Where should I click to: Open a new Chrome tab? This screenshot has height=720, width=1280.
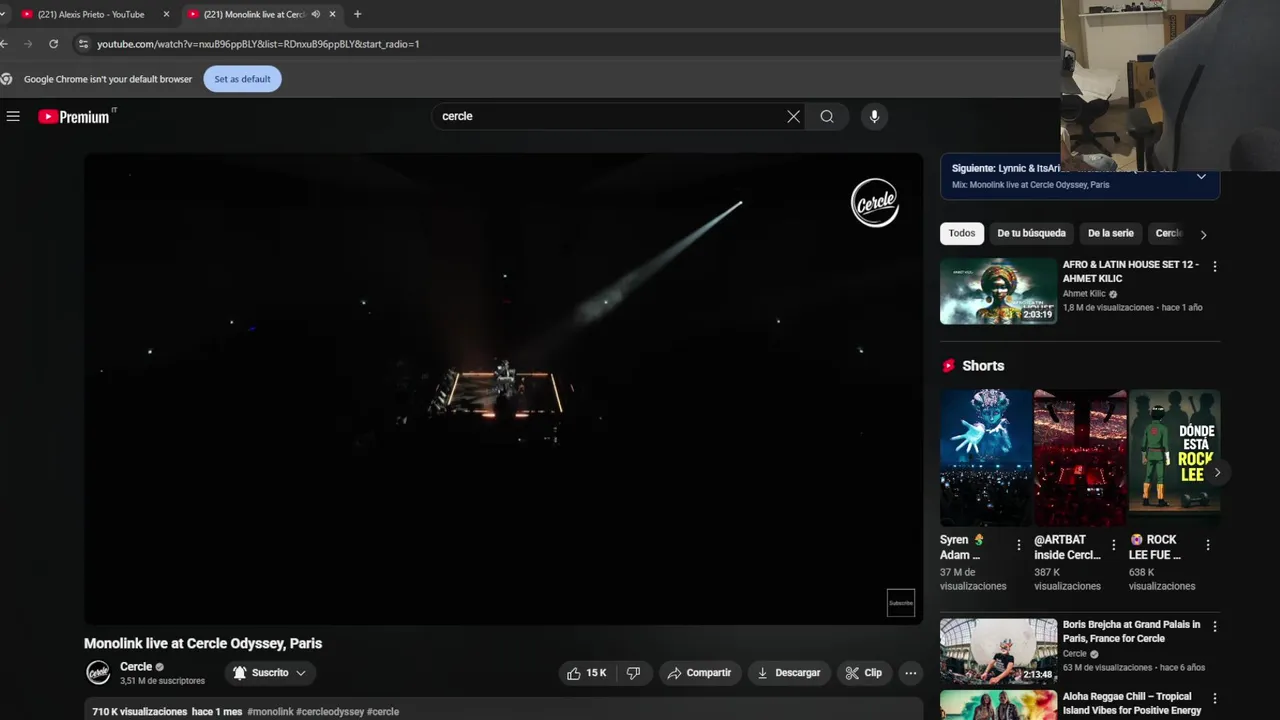[x=357, y=14]
